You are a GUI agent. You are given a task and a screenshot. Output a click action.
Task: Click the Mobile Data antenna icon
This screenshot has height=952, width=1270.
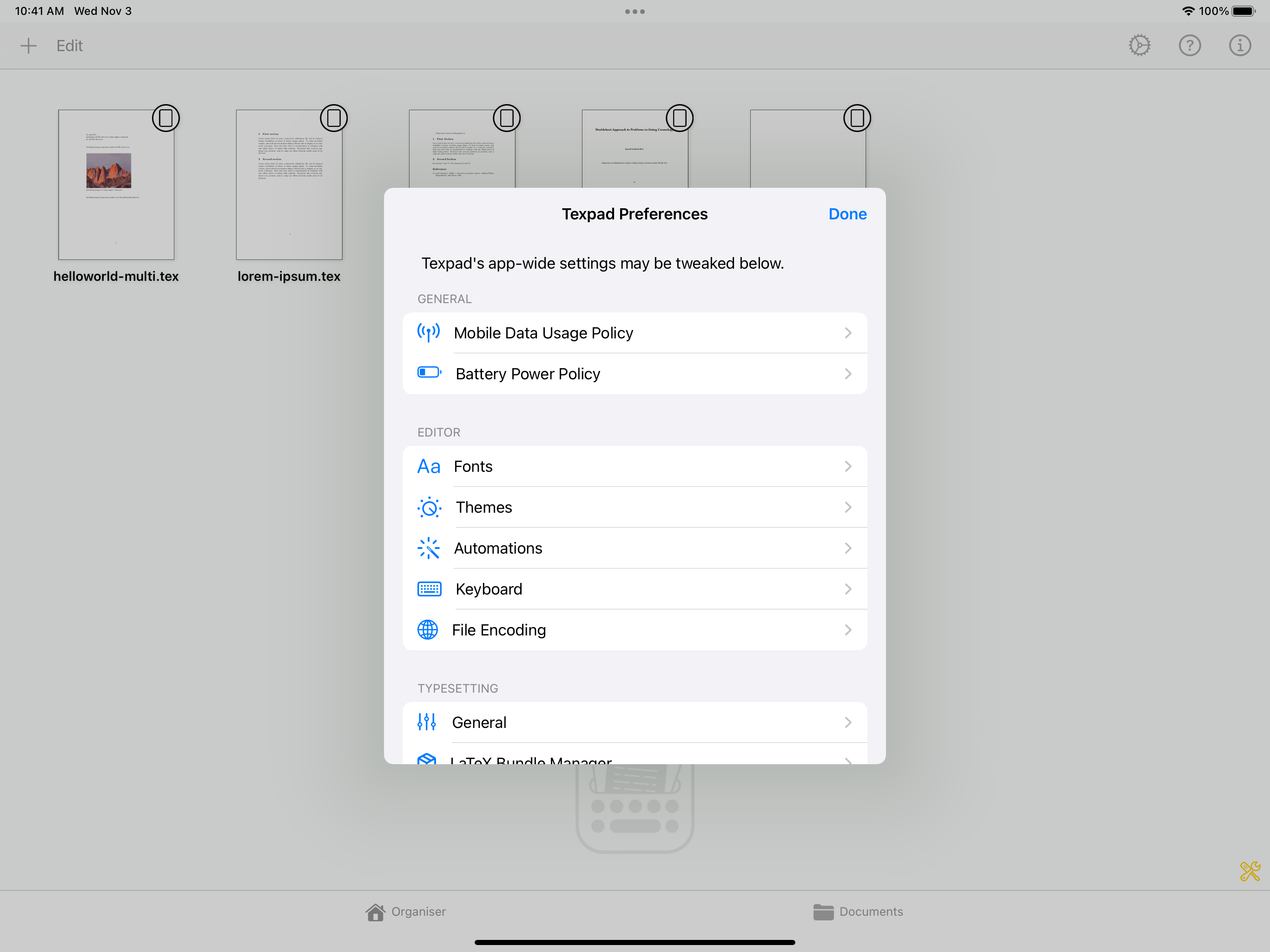[x=428, y=332]
